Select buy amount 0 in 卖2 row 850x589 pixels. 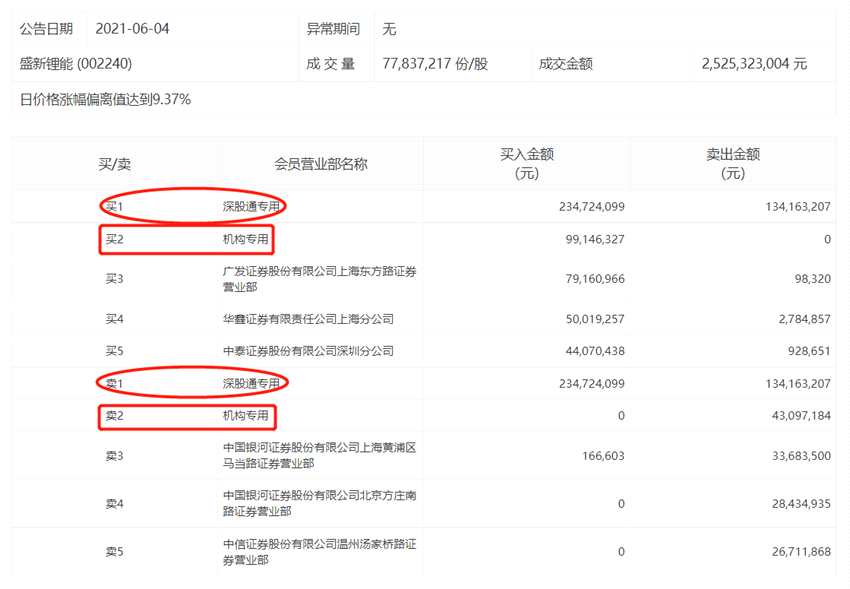(621, 416)
